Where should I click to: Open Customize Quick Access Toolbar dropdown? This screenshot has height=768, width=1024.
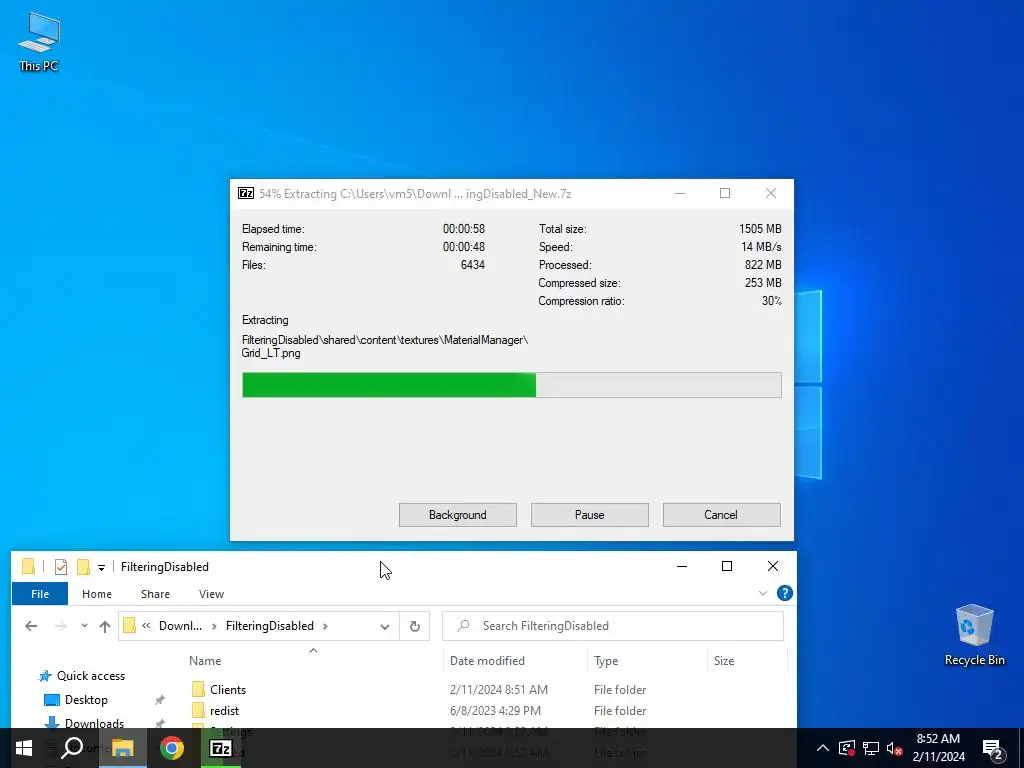pyautogui.click(x=101, y=568)
